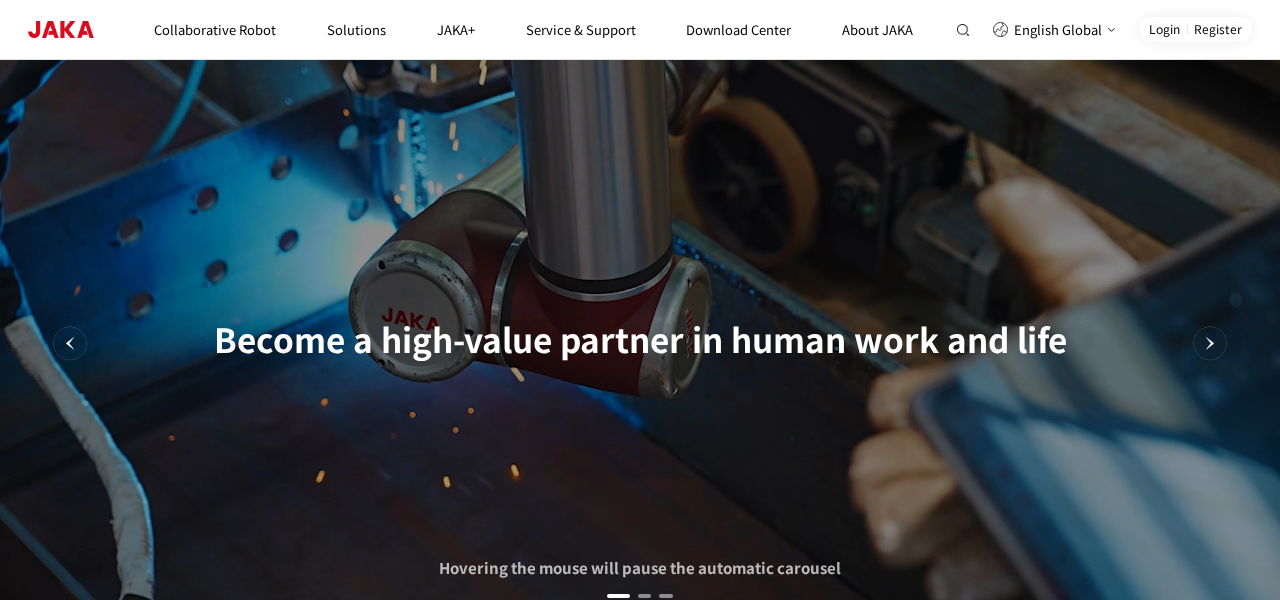Open the Collaborative Robot menu
This screenshot has width=1280, height=600.
pyautogui.click(x=215, y=30)
